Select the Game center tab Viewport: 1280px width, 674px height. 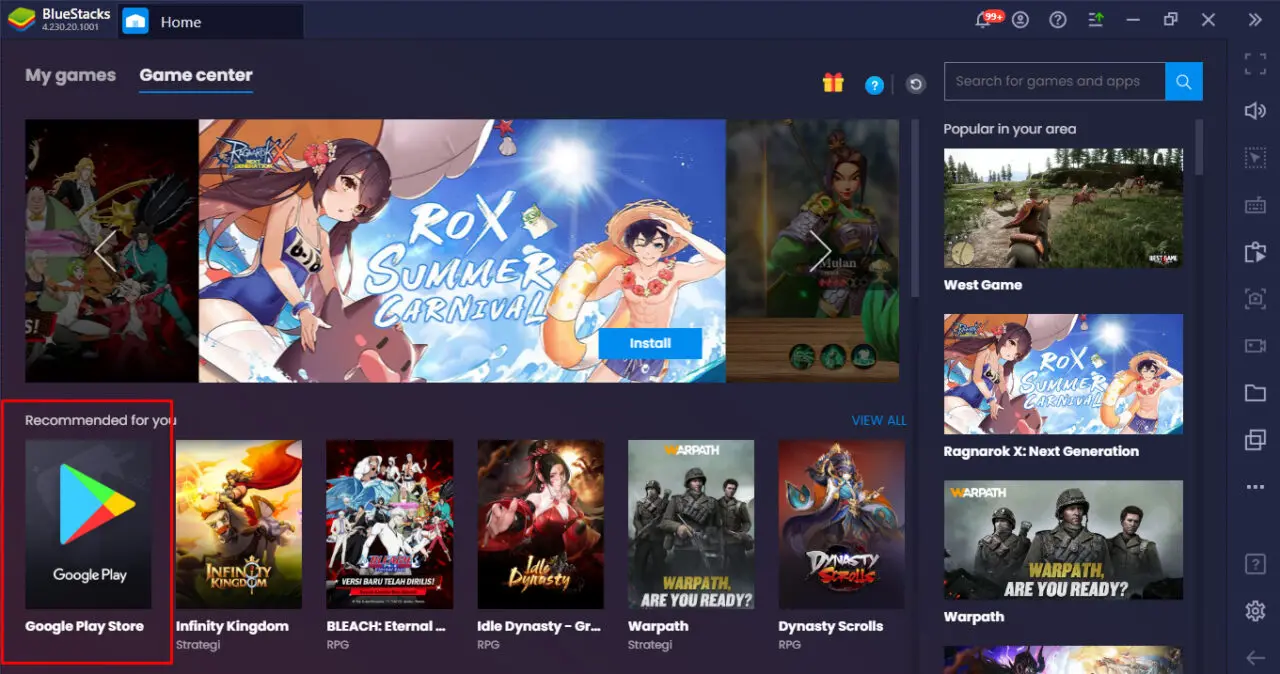[196, 75]
